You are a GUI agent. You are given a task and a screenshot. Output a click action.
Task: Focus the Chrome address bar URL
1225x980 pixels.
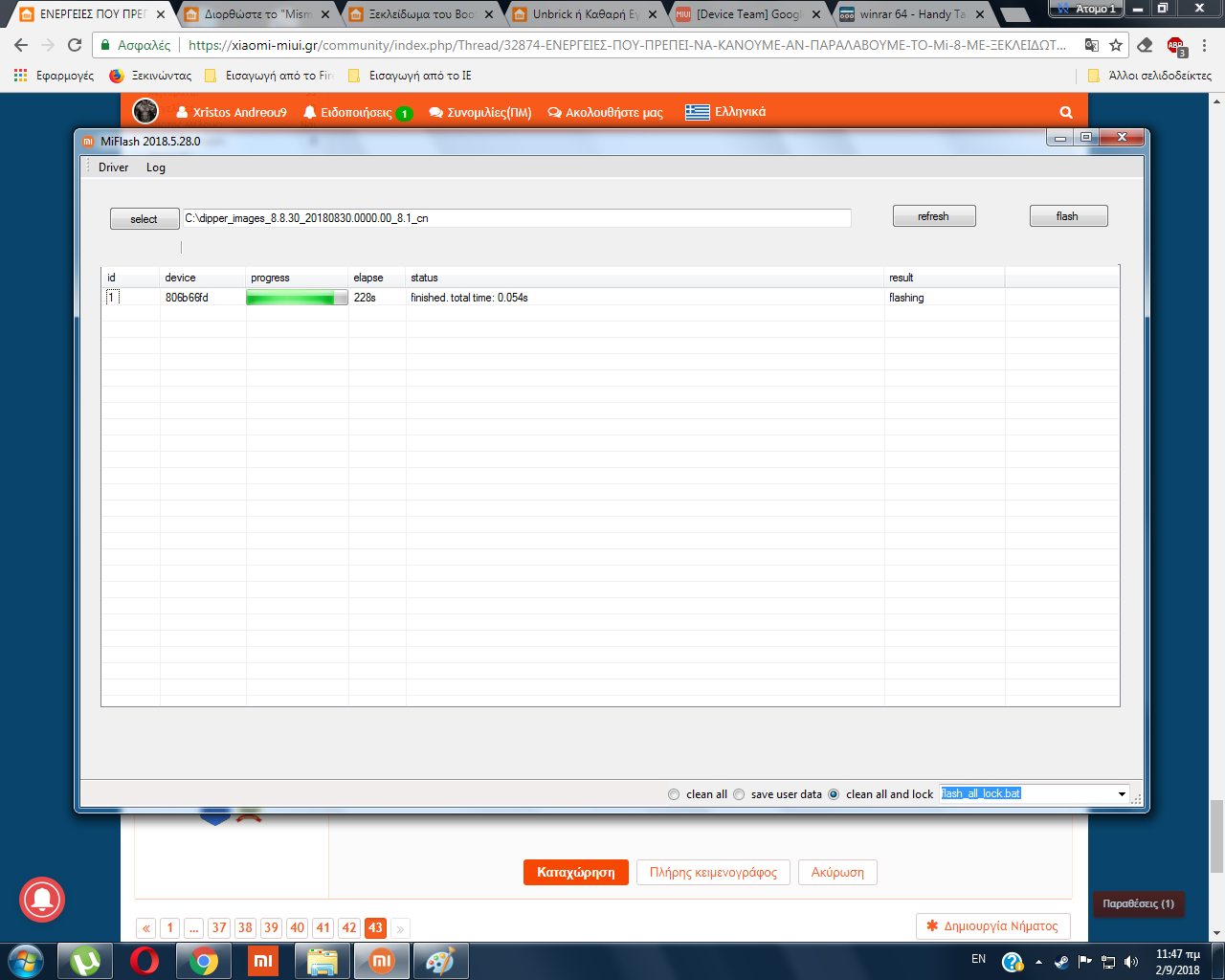click(627, 45)
